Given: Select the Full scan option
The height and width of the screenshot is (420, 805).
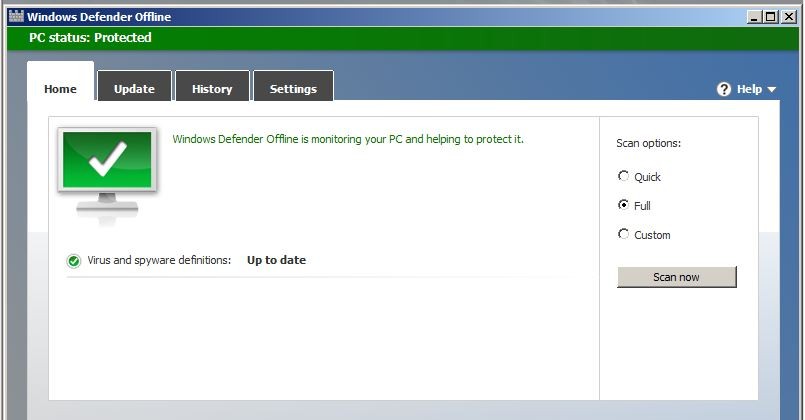Looking at the screenshot, I should point(623,205).
